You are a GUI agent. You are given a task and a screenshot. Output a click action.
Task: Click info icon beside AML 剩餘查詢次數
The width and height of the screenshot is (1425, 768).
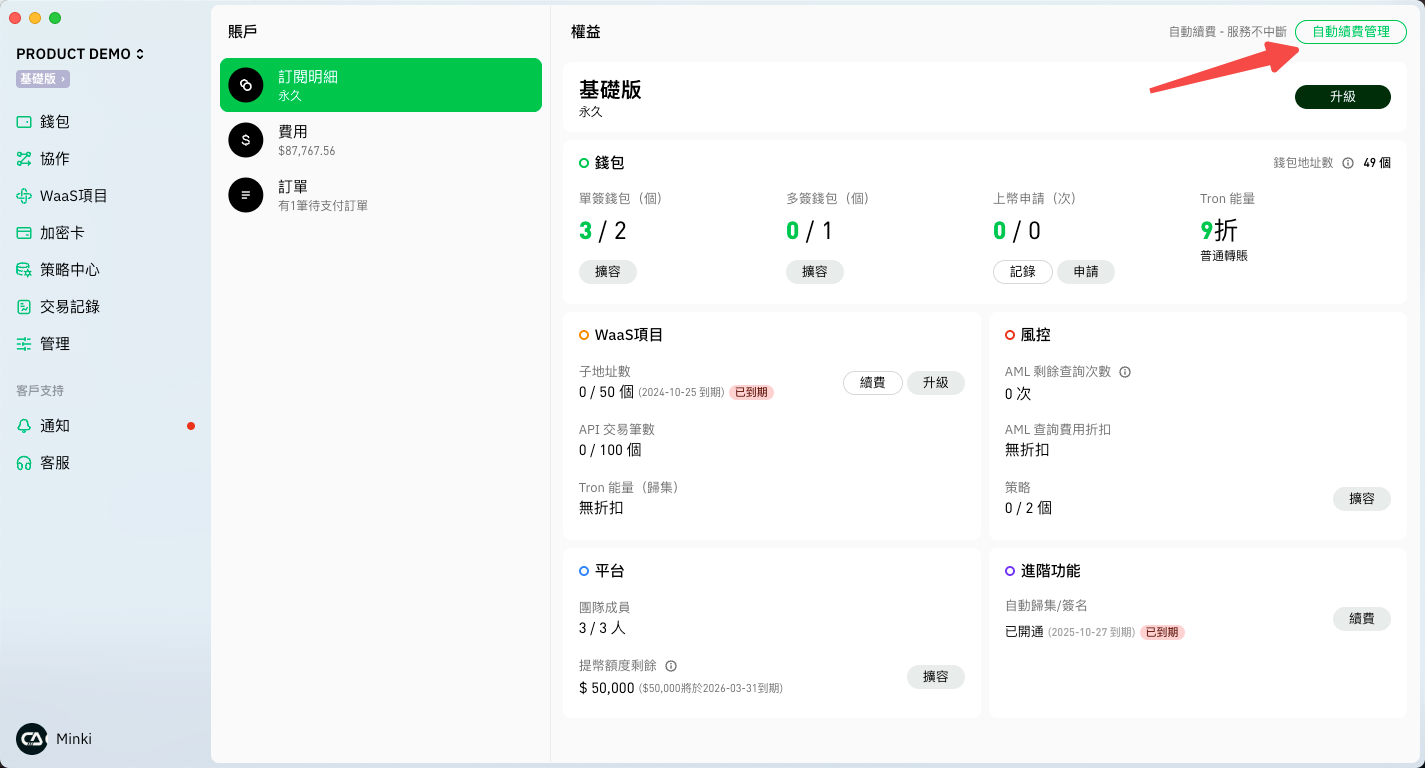tap(1125, 372)
